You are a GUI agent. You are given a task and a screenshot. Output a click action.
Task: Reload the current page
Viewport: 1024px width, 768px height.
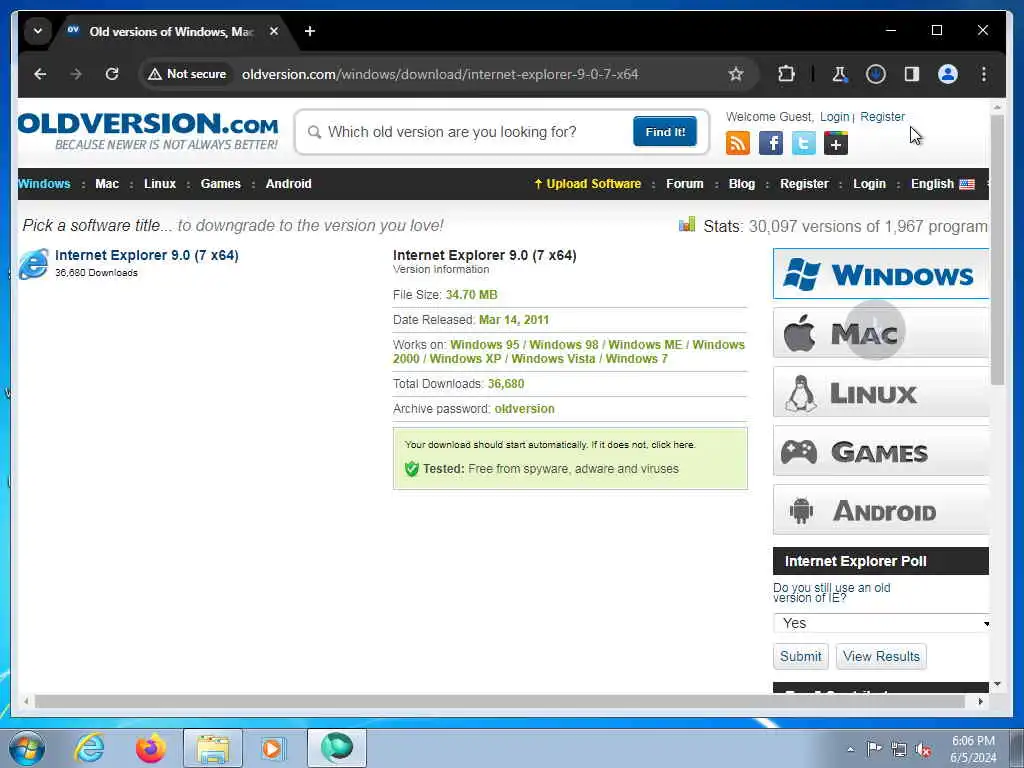point(112,74)
